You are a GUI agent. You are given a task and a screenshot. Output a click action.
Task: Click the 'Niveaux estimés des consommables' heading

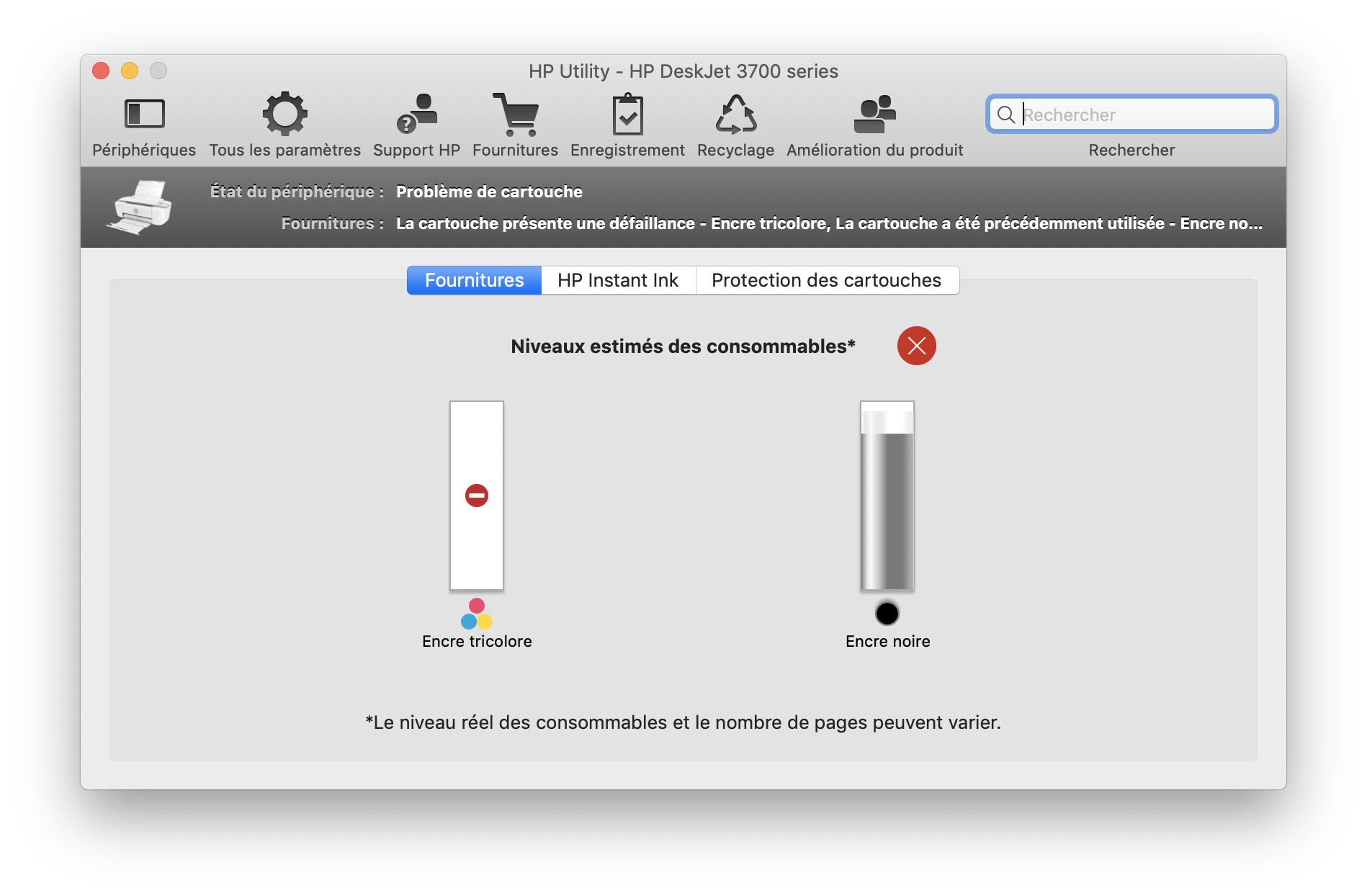tap(683, 346)
